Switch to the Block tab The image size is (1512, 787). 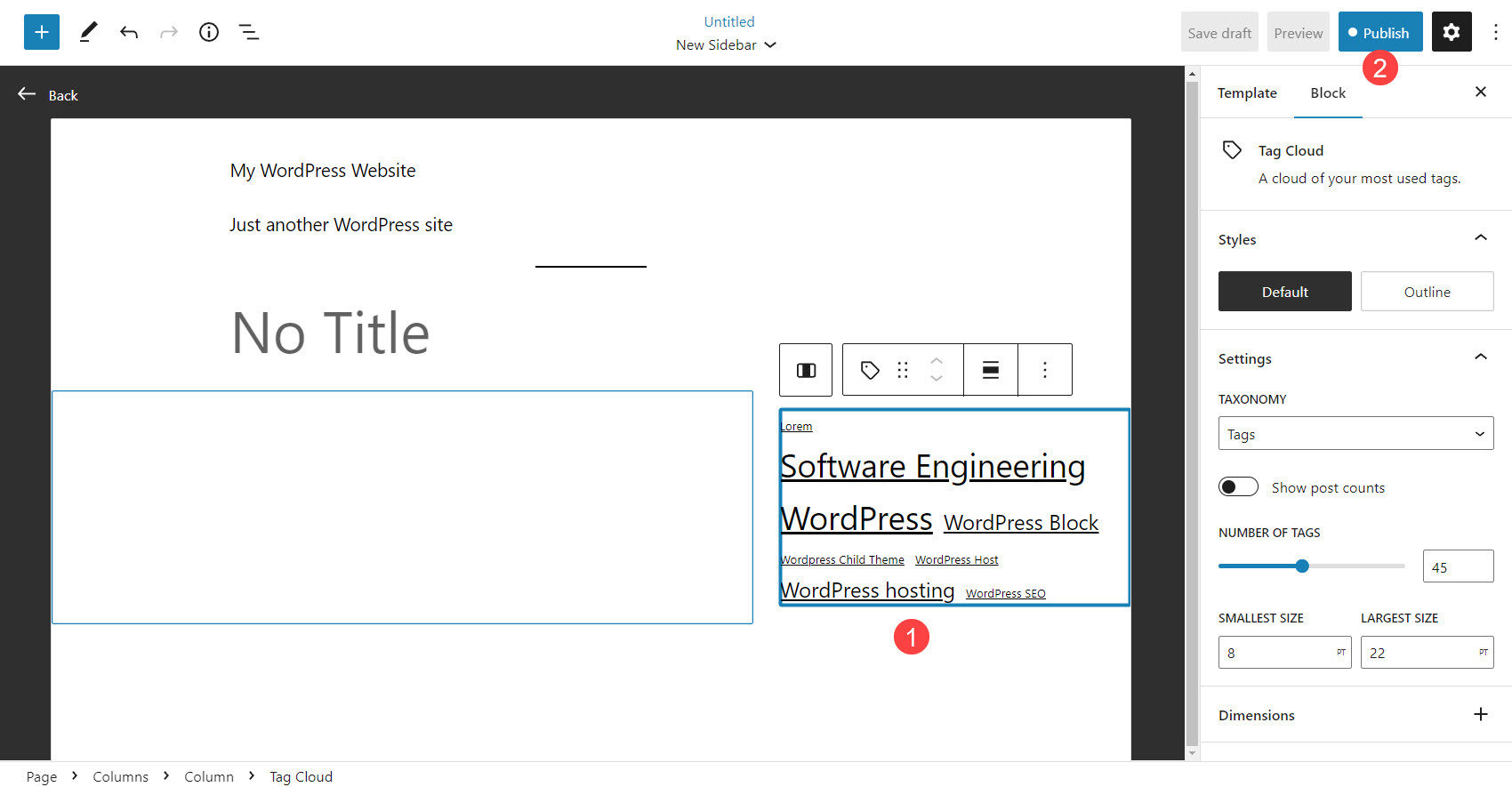1327,92
